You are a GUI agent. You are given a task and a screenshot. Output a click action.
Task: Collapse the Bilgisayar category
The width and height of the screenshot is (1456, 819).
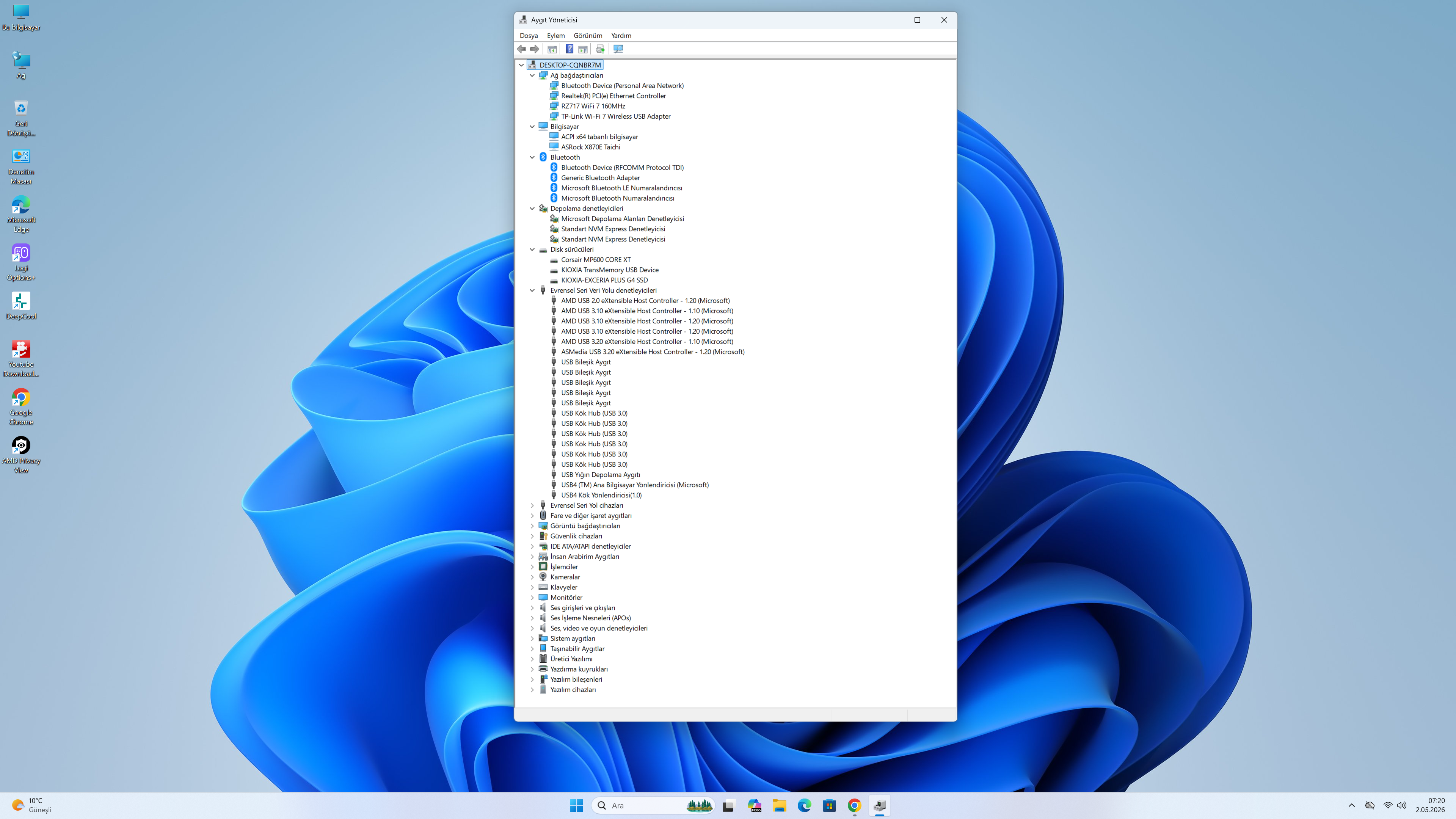(x=532, y=127)
